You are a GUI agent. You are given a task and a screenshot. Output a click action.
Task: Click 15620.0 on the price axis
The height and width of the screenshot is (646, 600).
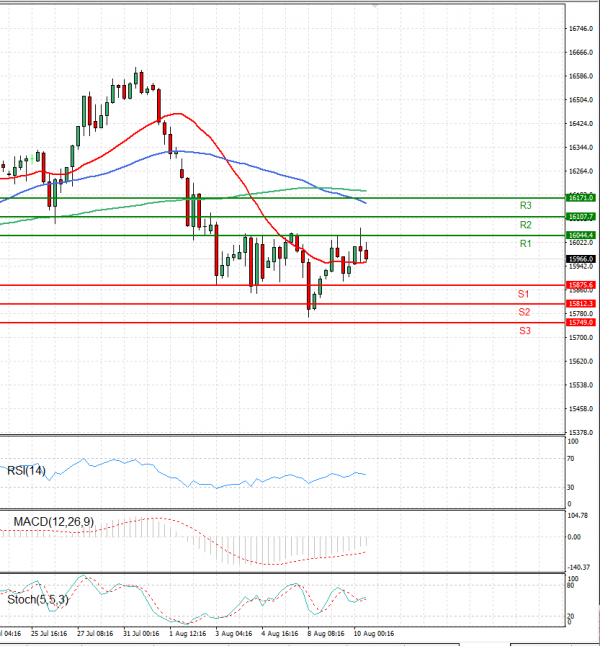coord(581,361)
